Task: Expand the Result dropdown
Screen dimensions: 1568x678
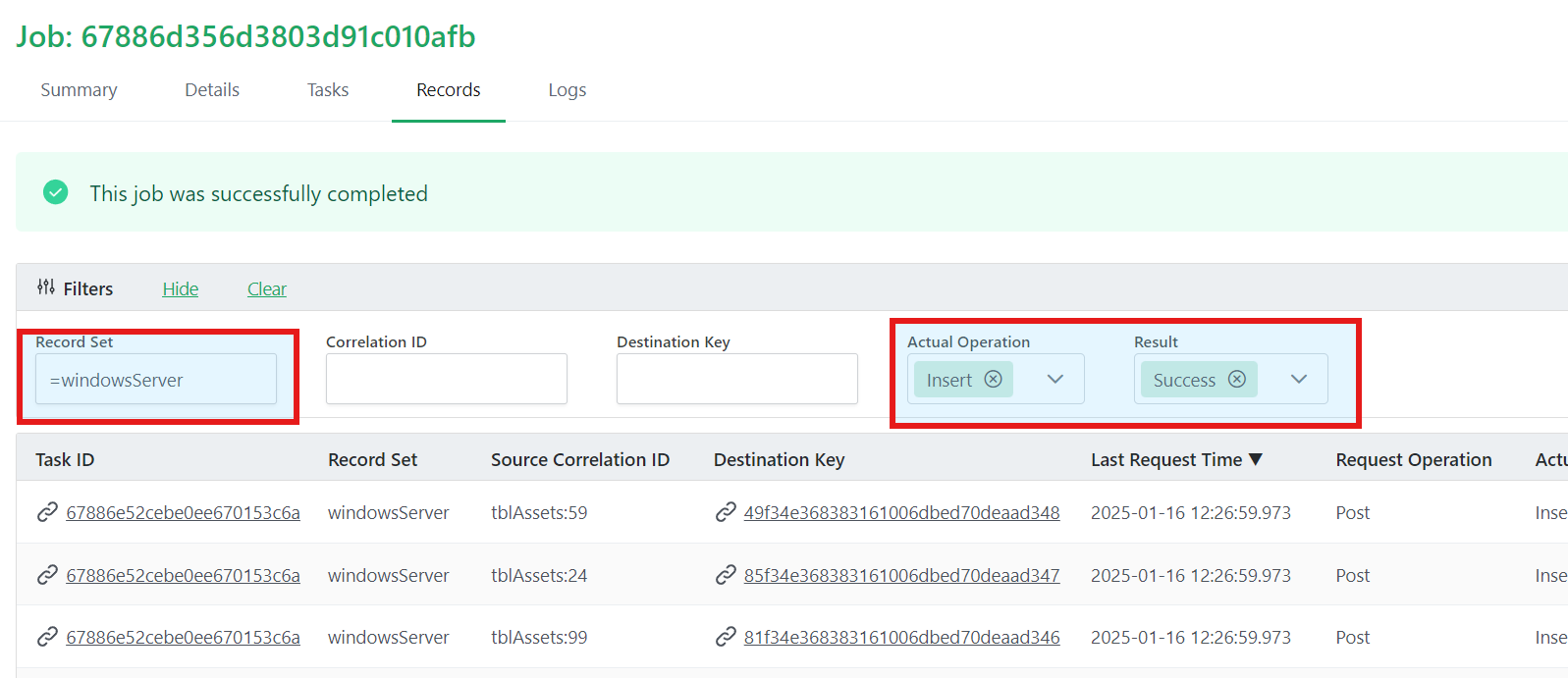Action: 1299,379
